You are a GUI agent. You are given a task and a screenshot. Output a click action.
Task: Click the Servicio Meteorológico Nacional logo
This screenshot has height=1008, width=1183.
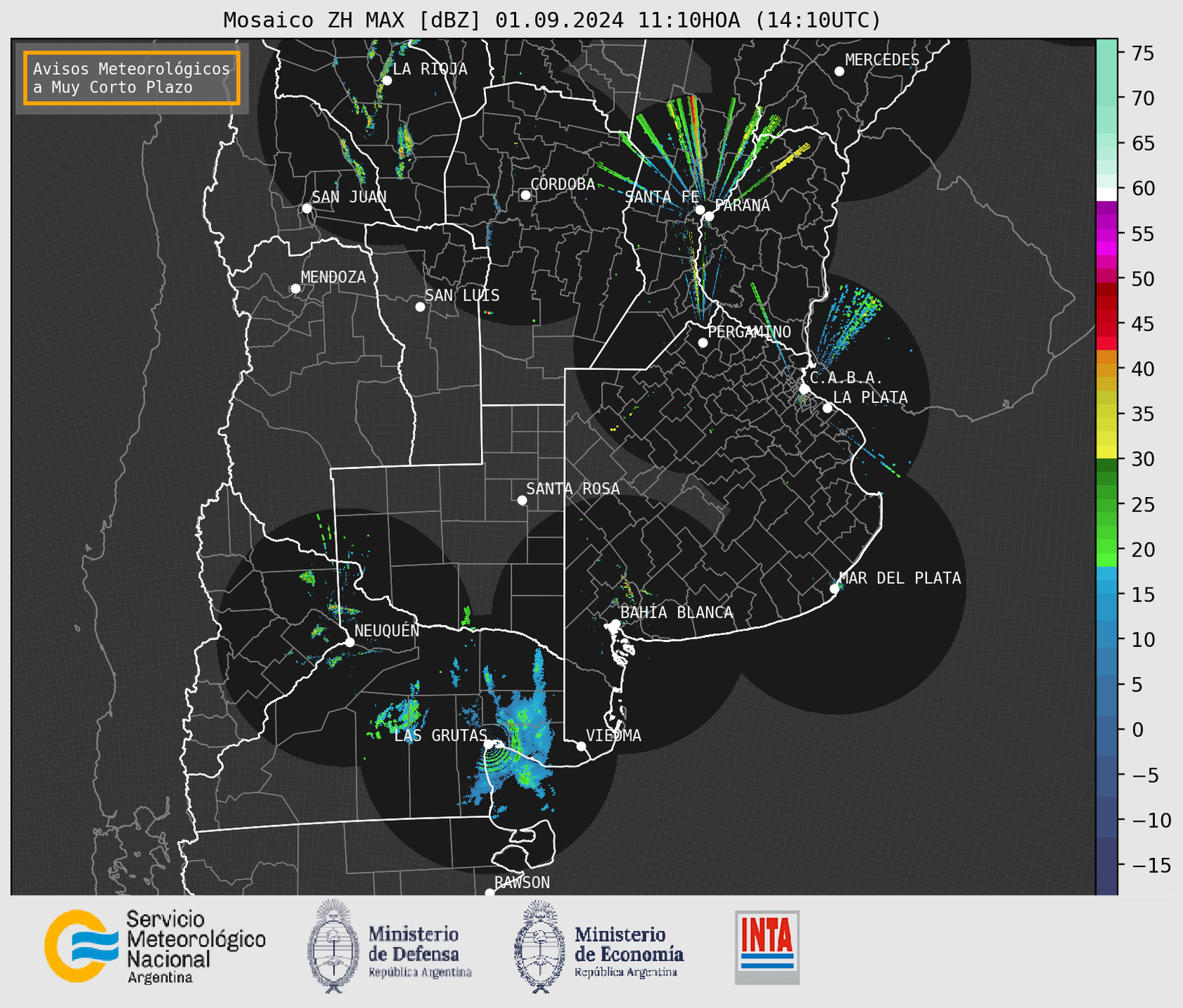[x=155, y=946]
